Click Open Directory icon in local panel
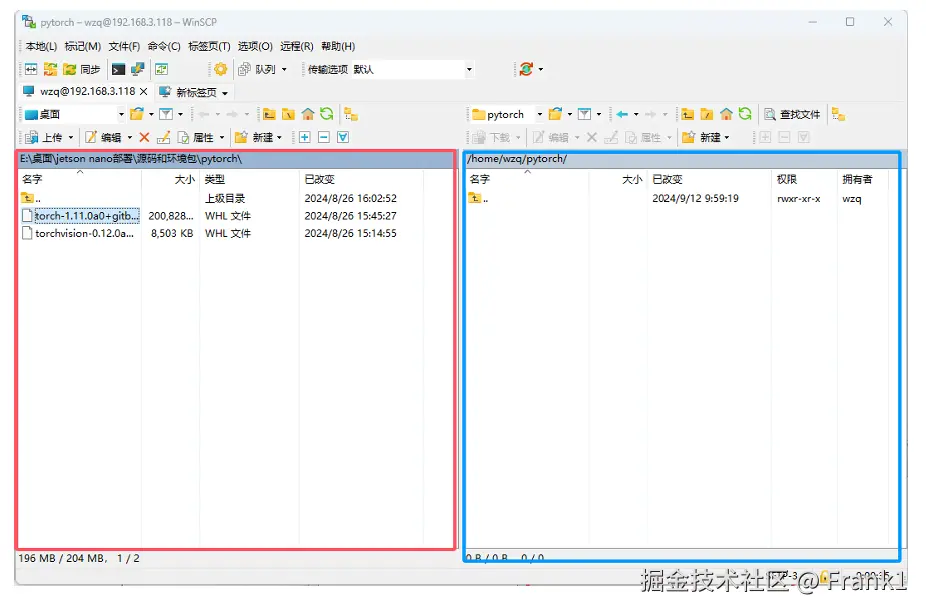Image resolution: width=926 pixels, height=613 pixels. tap(137, 114)
